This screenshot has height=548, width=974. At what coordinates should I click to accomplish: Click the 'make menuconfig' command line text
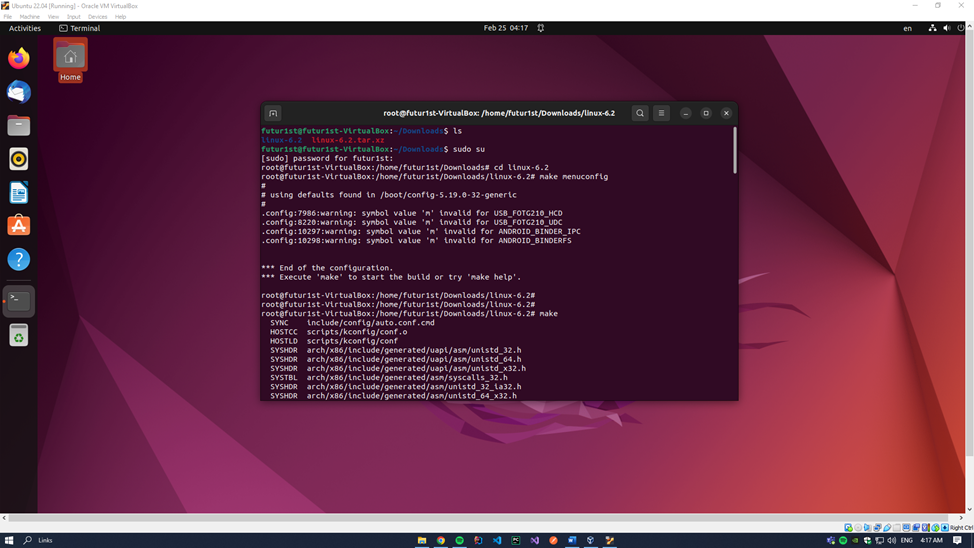click(x=573, y=176)
